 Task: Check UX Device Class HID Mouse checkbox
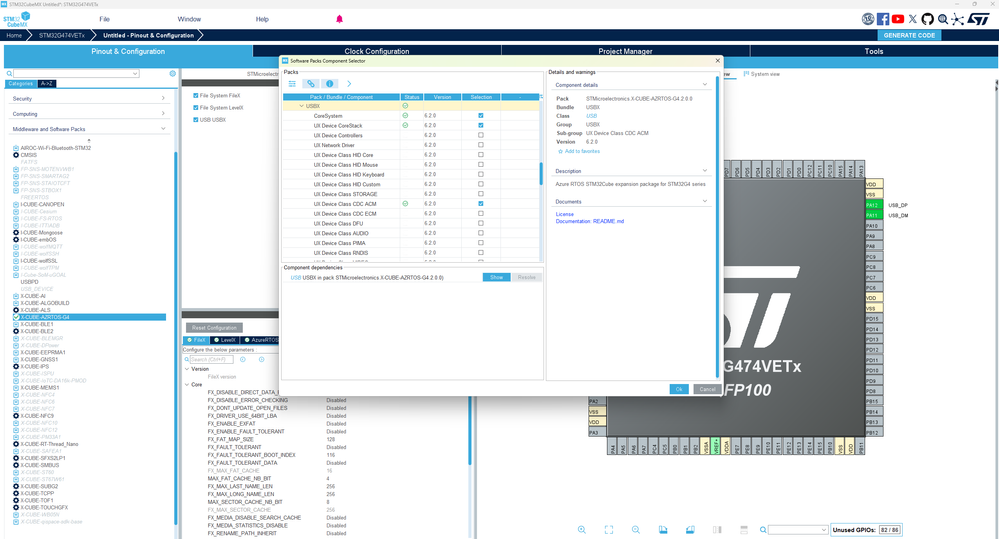pos(480,164)
